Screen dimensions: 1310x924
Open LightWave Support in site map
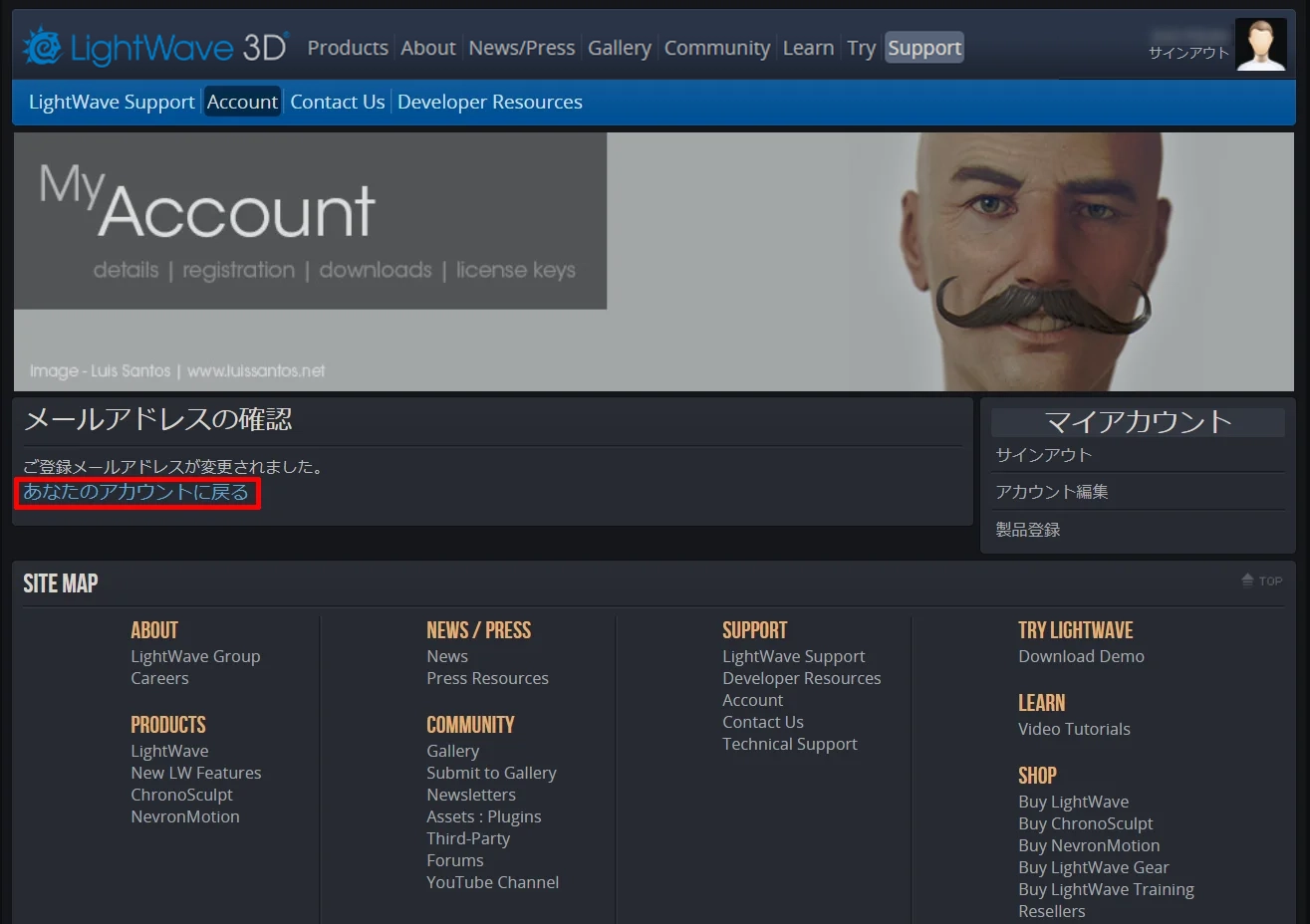point(794,656)
